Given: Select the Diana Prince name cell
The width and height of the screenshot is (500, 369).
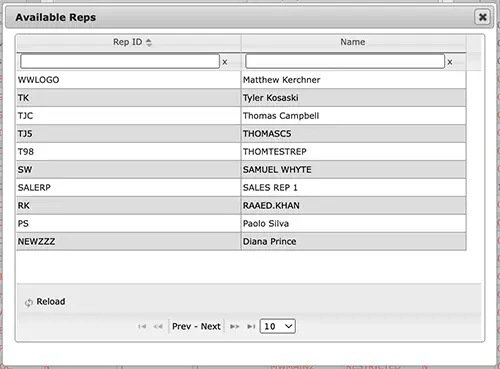Looking at the screenshot, I should pyautogui.click(x=354, y=242).
